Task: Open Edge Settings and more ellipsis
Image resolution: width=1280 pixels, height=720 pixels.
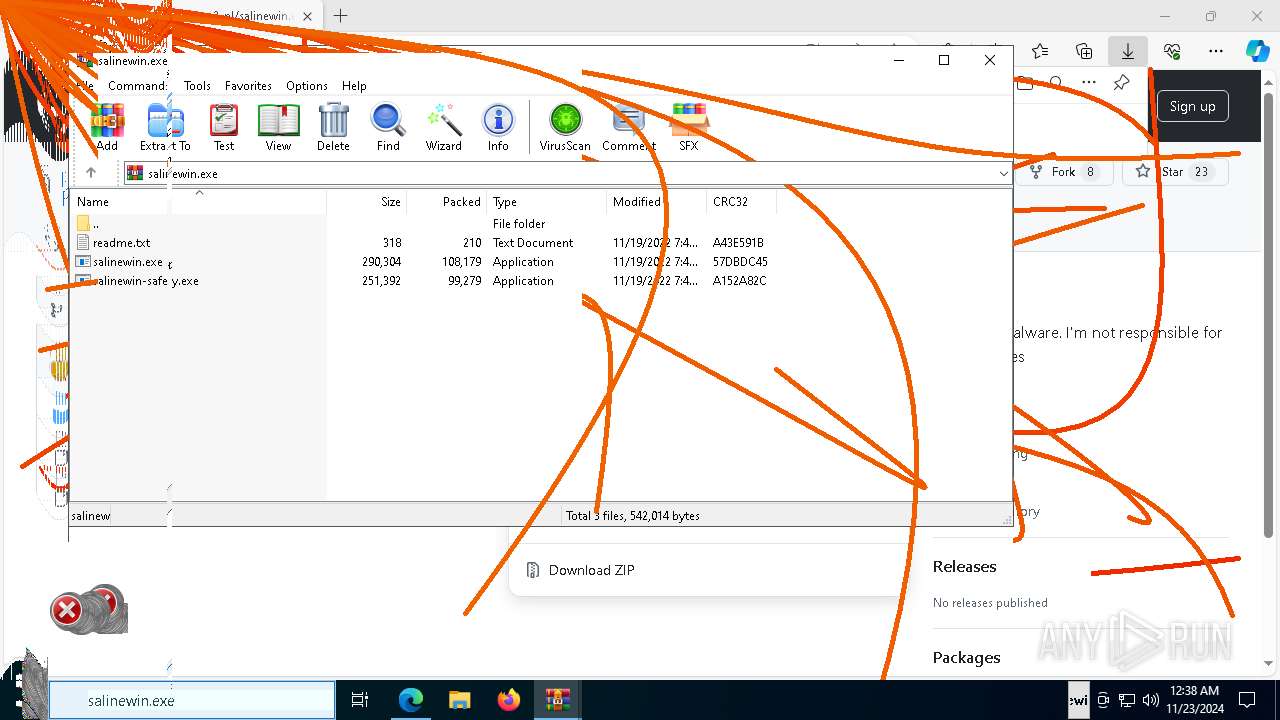Action: click(x=1215, y=51)
